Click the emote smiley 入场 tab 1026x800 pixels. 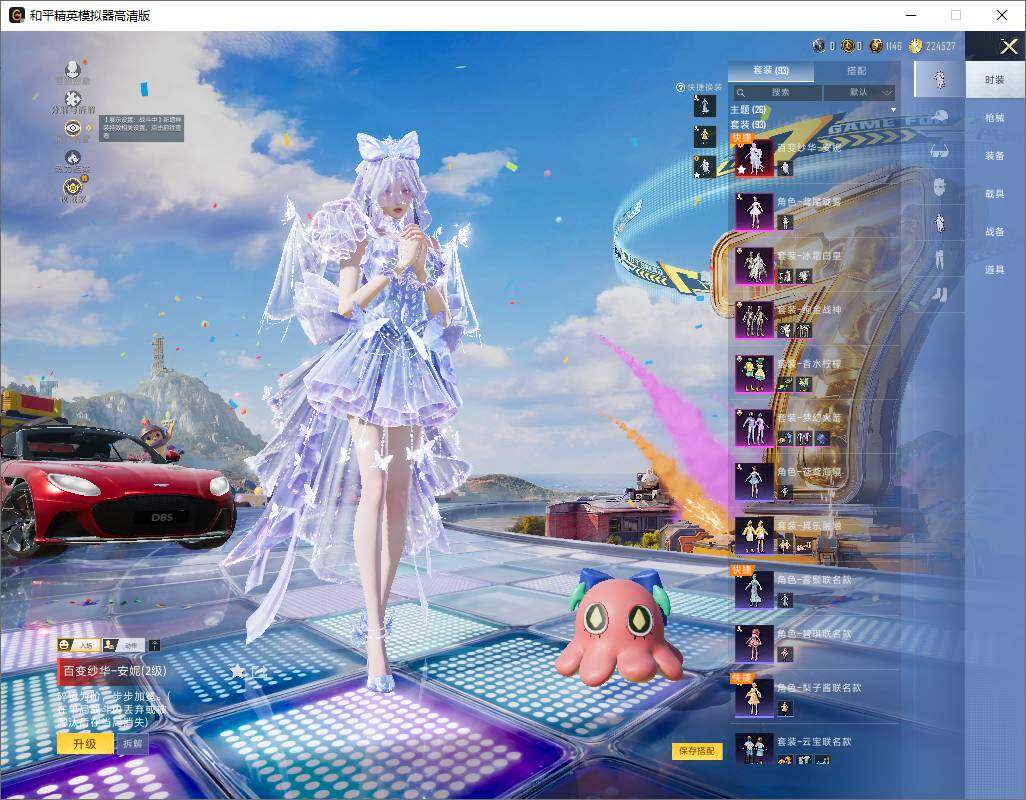tap(79, 645)
